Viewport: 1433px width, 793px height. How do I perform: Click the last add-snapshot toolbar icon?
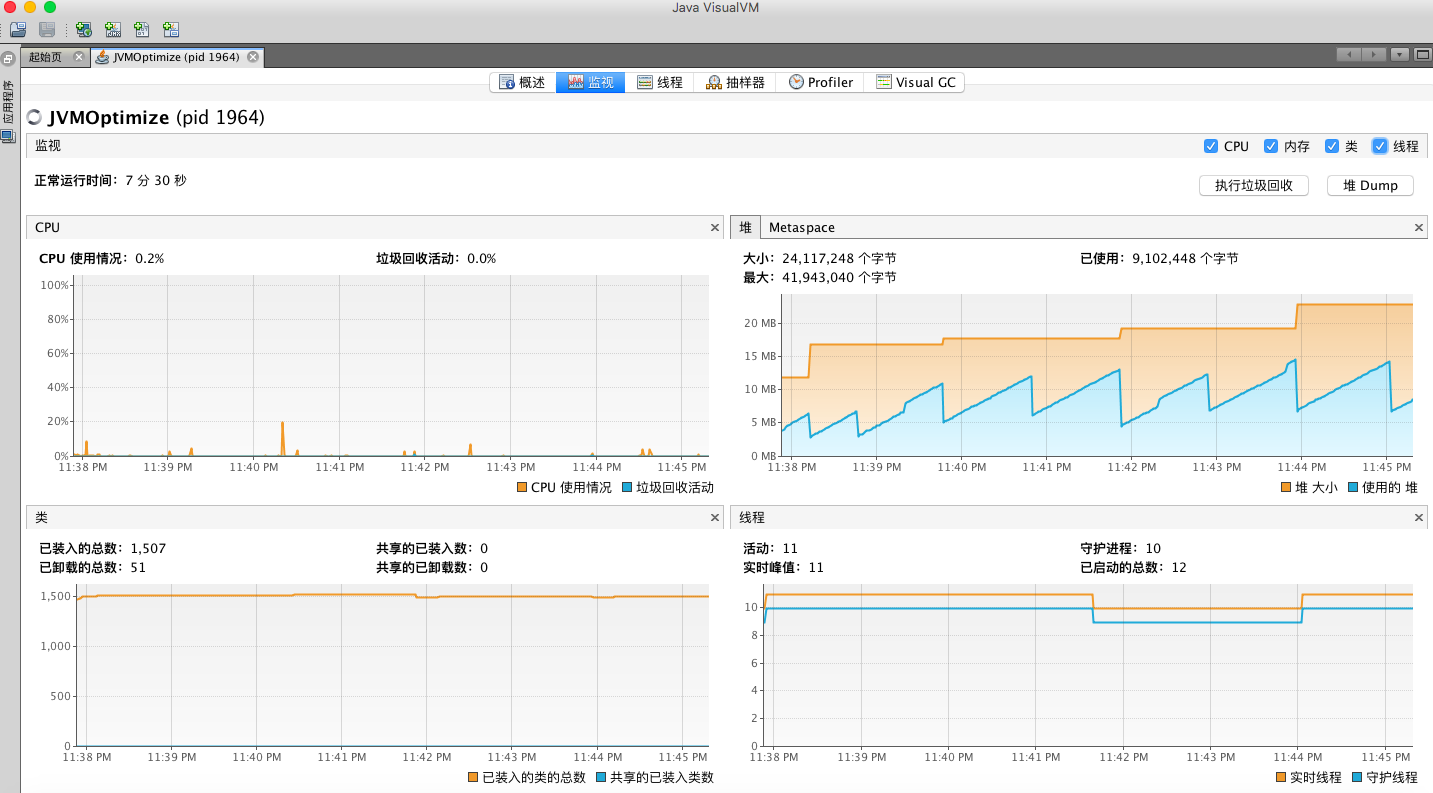(x=171, y=30)
